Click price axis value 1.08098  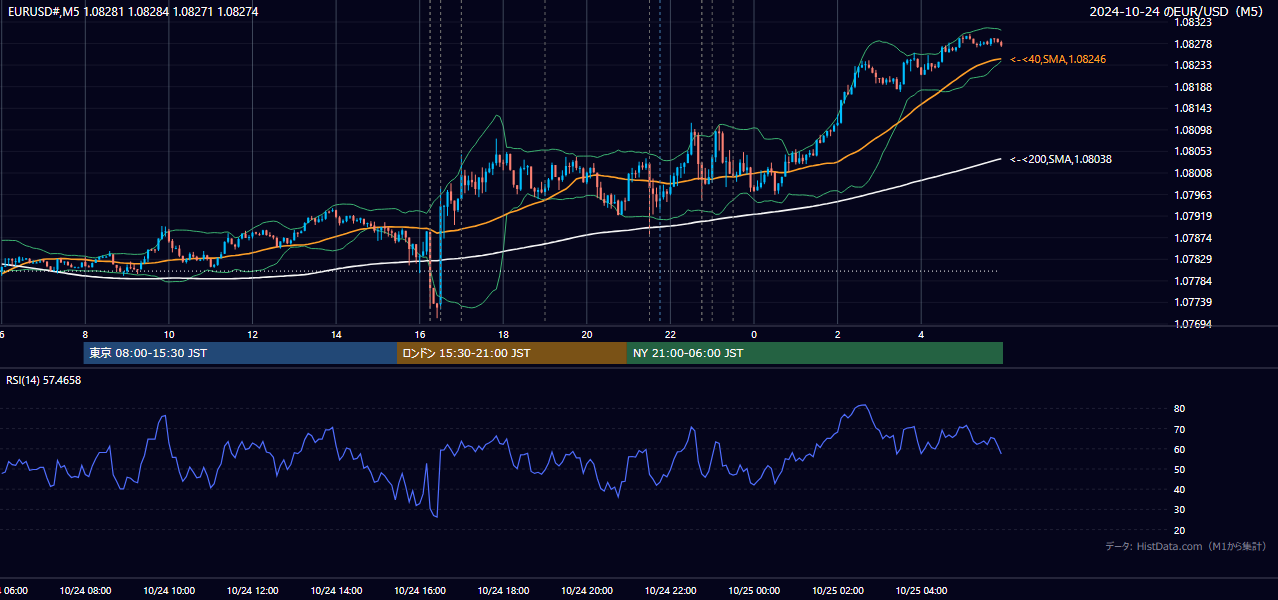(x=1195, y=130)
